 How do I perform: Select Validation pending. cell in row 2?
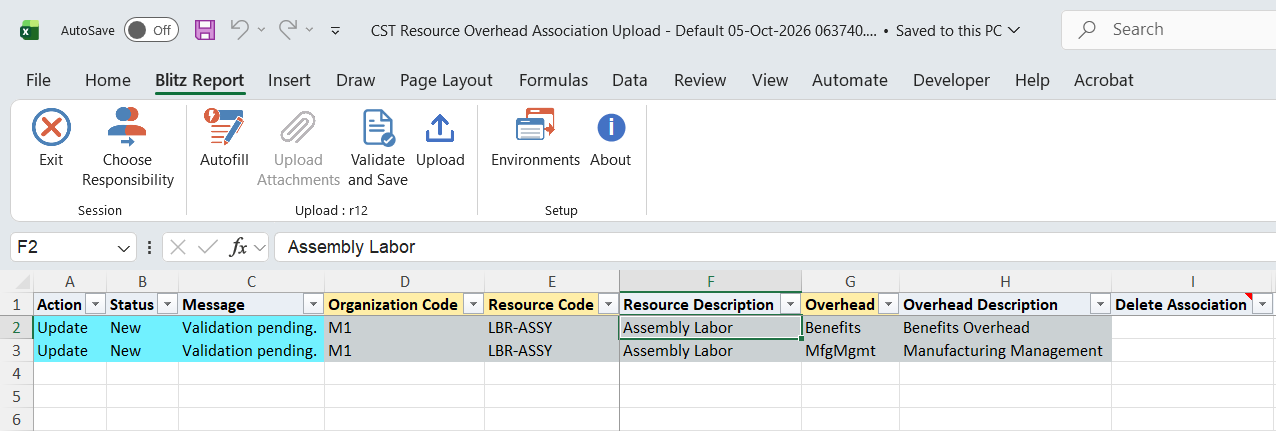click(251, 327)
